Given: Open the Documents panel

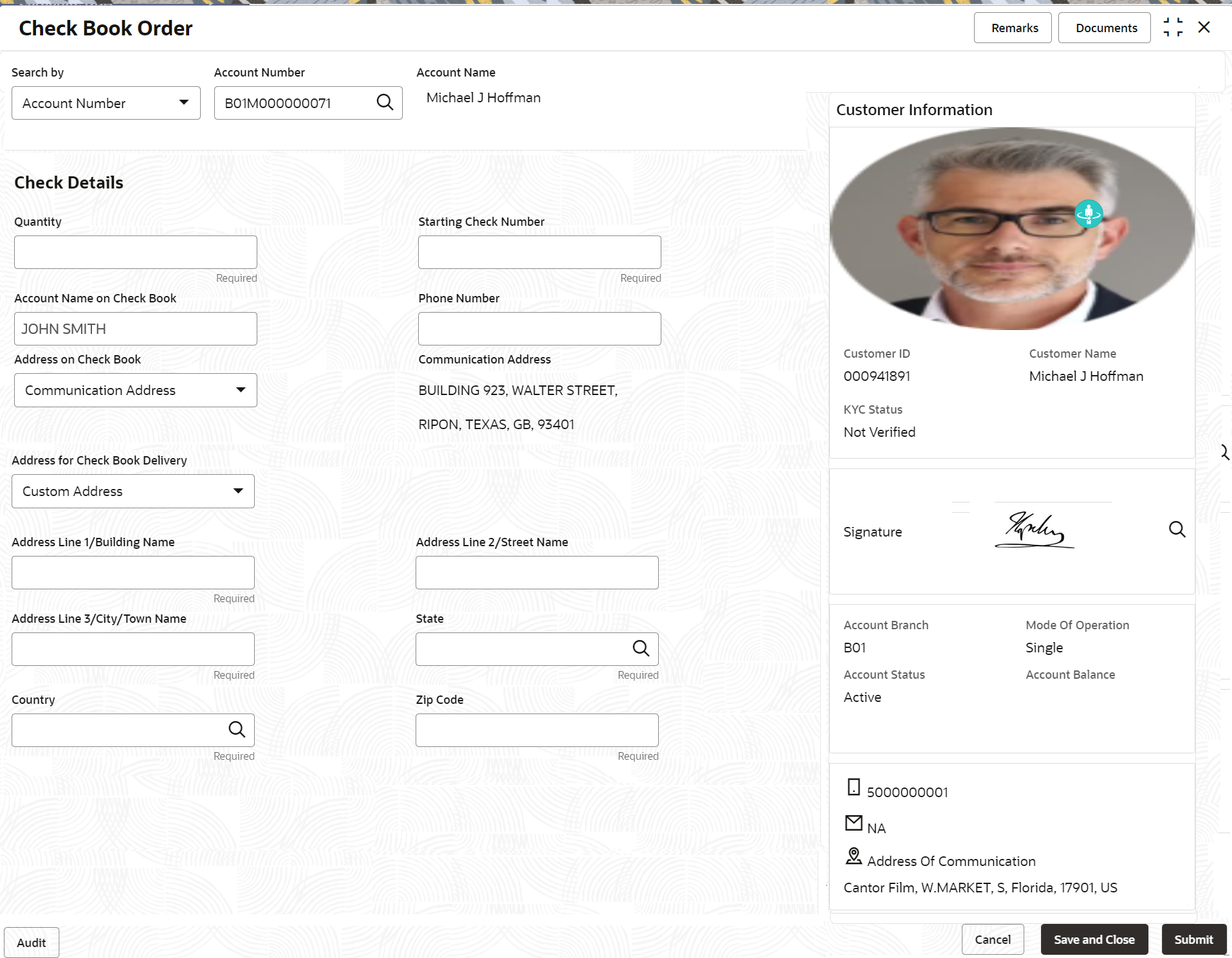Looking at the screenshot, I should (x=1105, y=28).
